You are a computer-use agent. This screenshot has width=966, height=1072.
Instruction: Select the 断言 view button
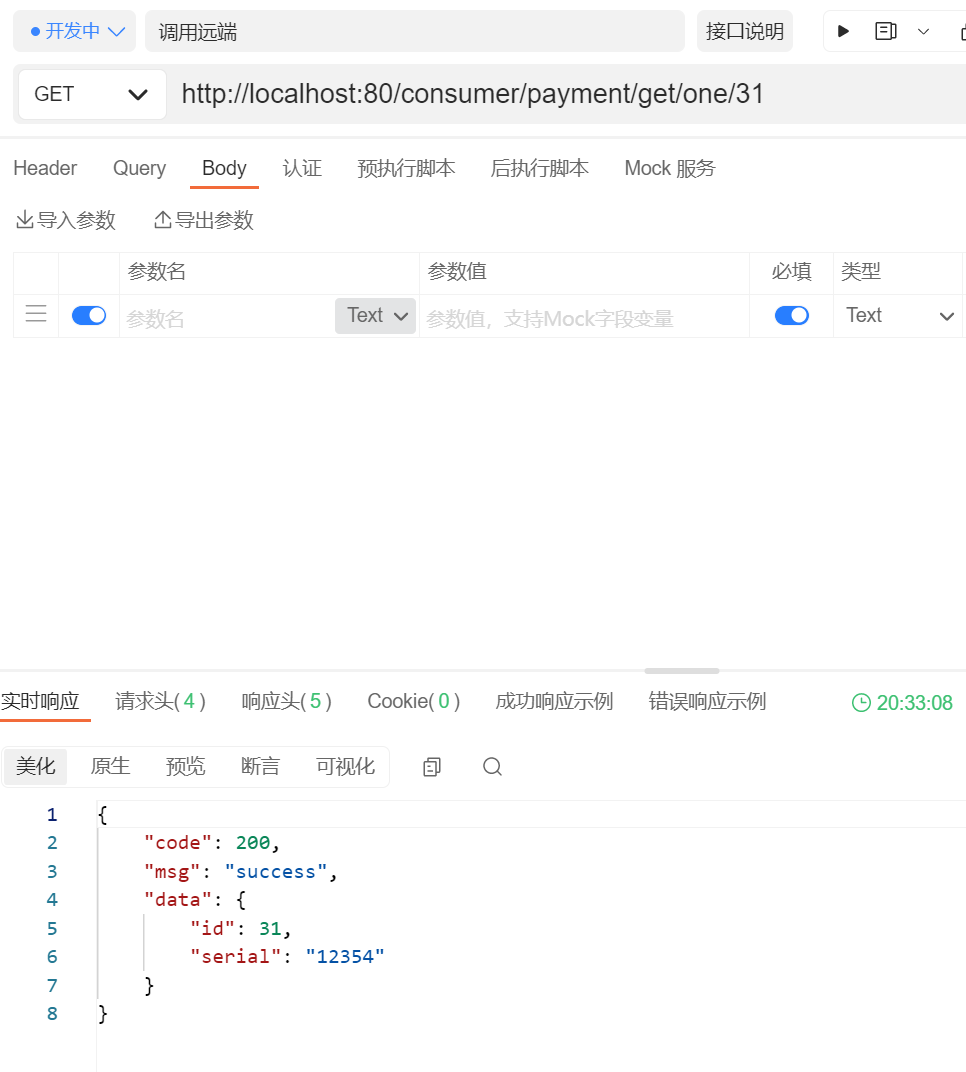pos(260,766)
